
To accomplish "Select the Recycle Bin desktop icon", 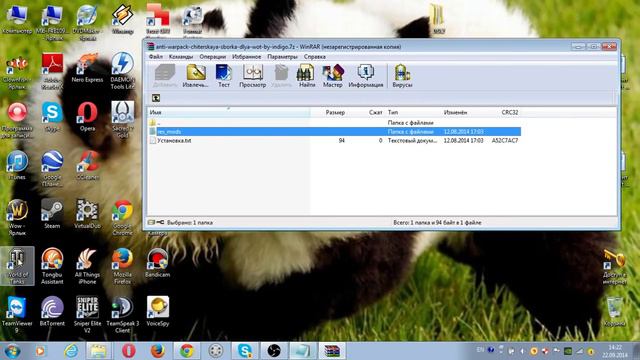I will 614,312.
